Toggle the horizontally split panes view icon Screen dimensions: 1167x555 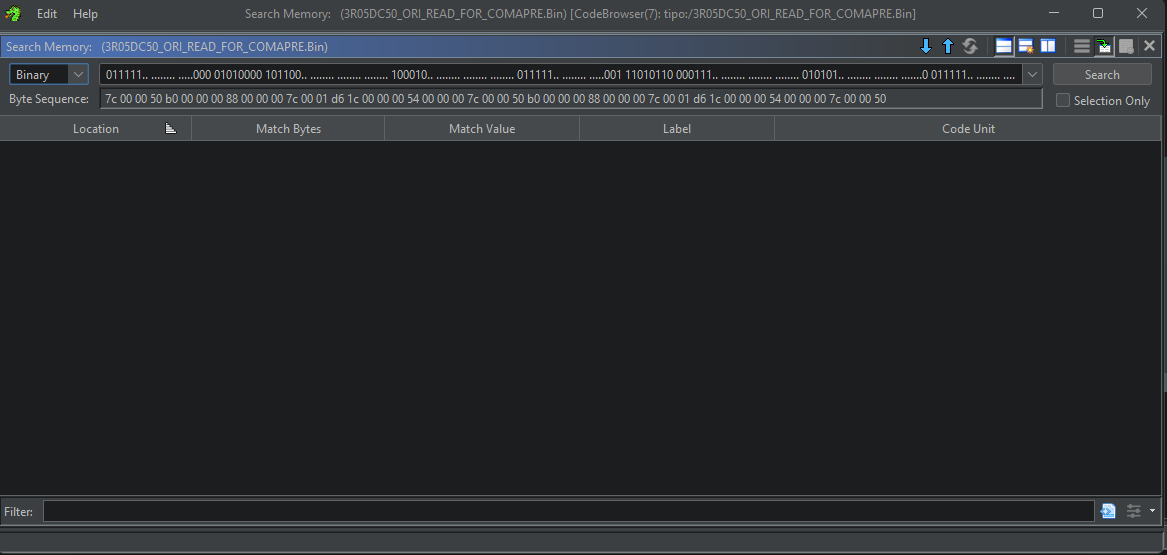[1003, 46]
